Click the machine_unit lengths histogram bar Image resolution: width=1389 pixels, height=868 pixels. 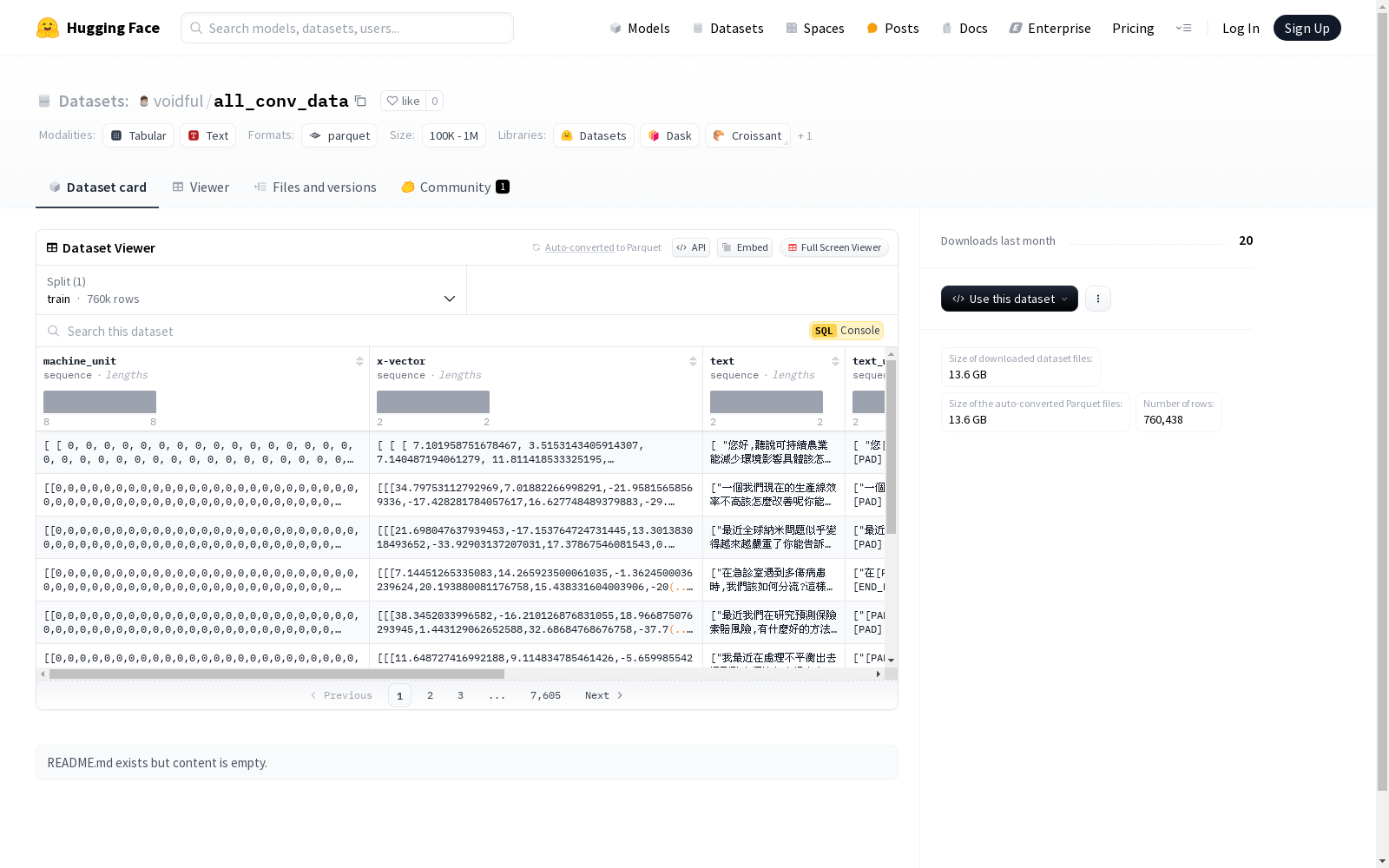pyautogui.click(x=100, y=402)
